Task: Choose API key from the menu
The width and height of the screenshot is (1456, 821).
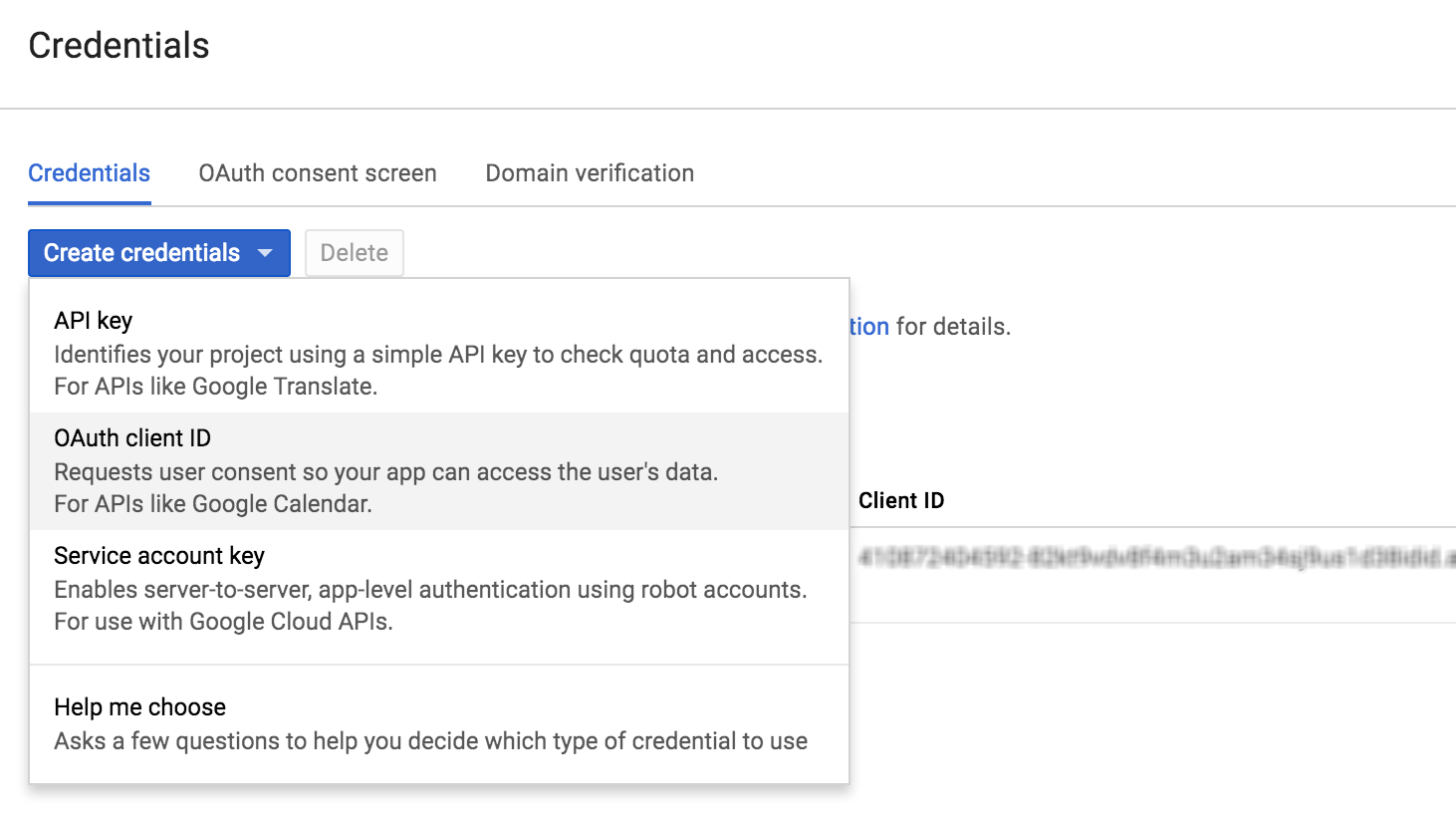Action: (x=93, y=321)
